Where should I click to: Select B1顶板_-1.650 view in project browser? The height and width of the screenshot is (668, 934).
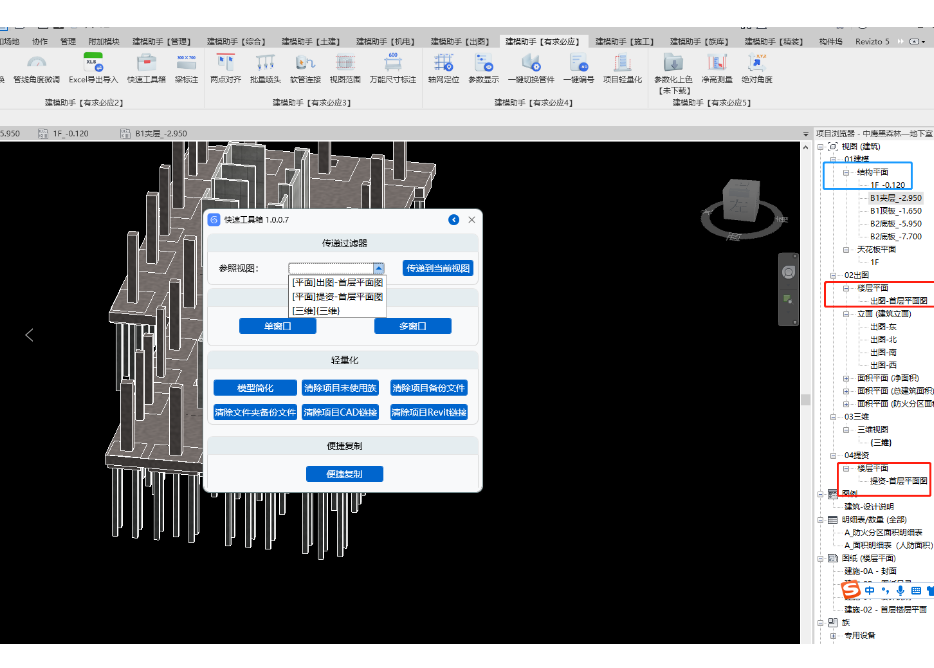click(895, 211)
